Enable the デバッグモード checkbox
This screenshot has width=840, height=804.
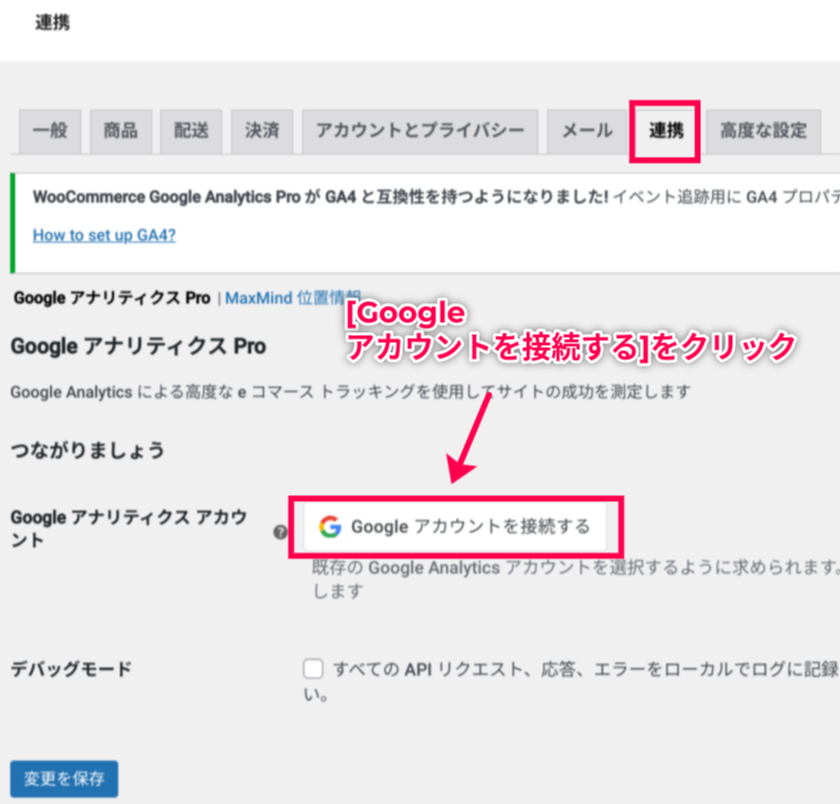point(313,668)
